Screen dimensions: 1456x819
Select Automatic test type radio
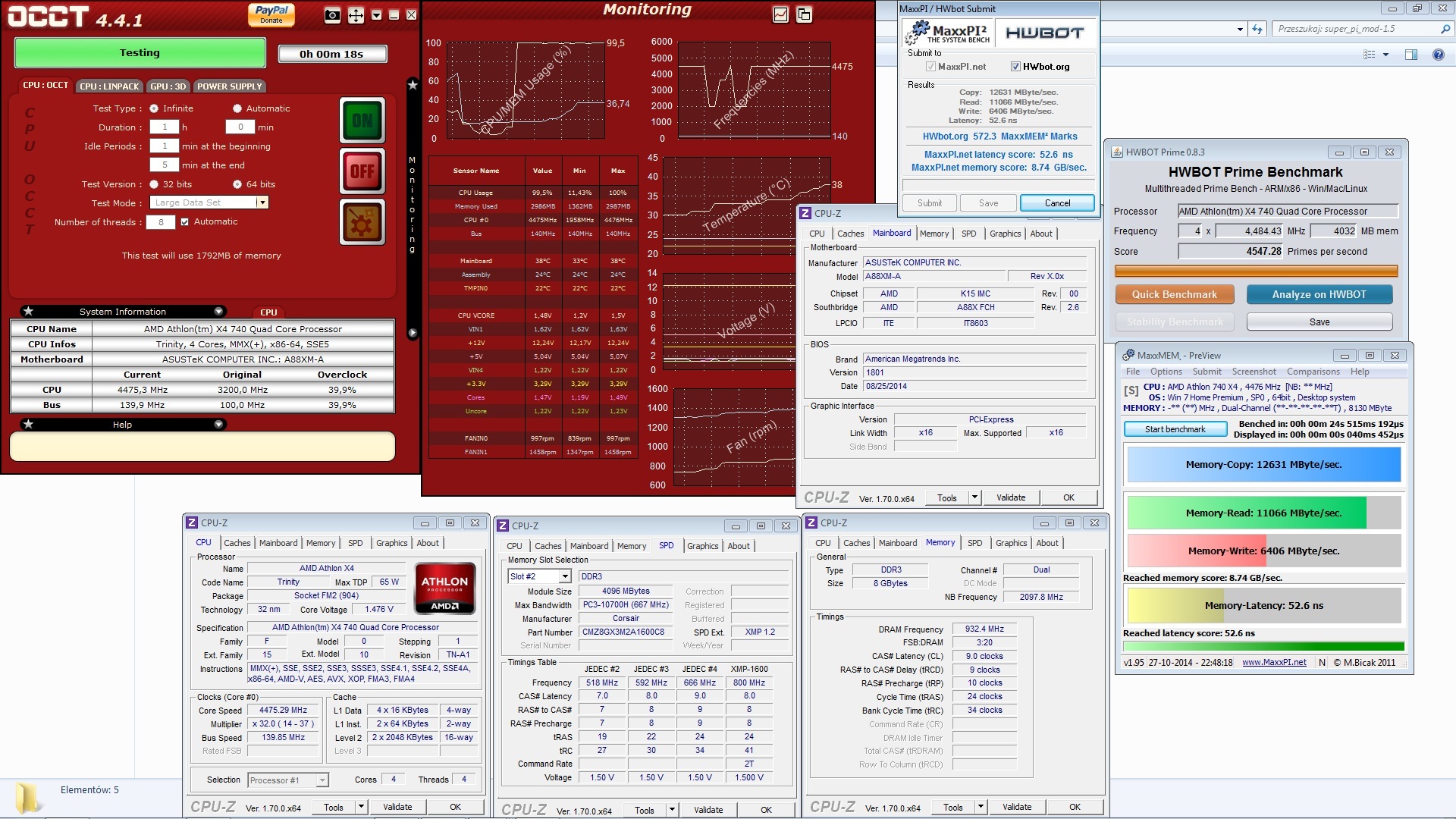[x=237, y=108]
